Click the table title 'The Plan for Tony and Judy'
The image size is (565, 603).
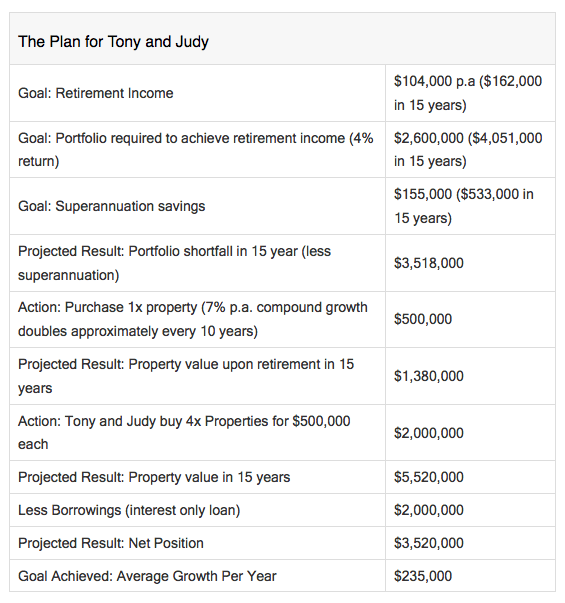tap(113, 42)
